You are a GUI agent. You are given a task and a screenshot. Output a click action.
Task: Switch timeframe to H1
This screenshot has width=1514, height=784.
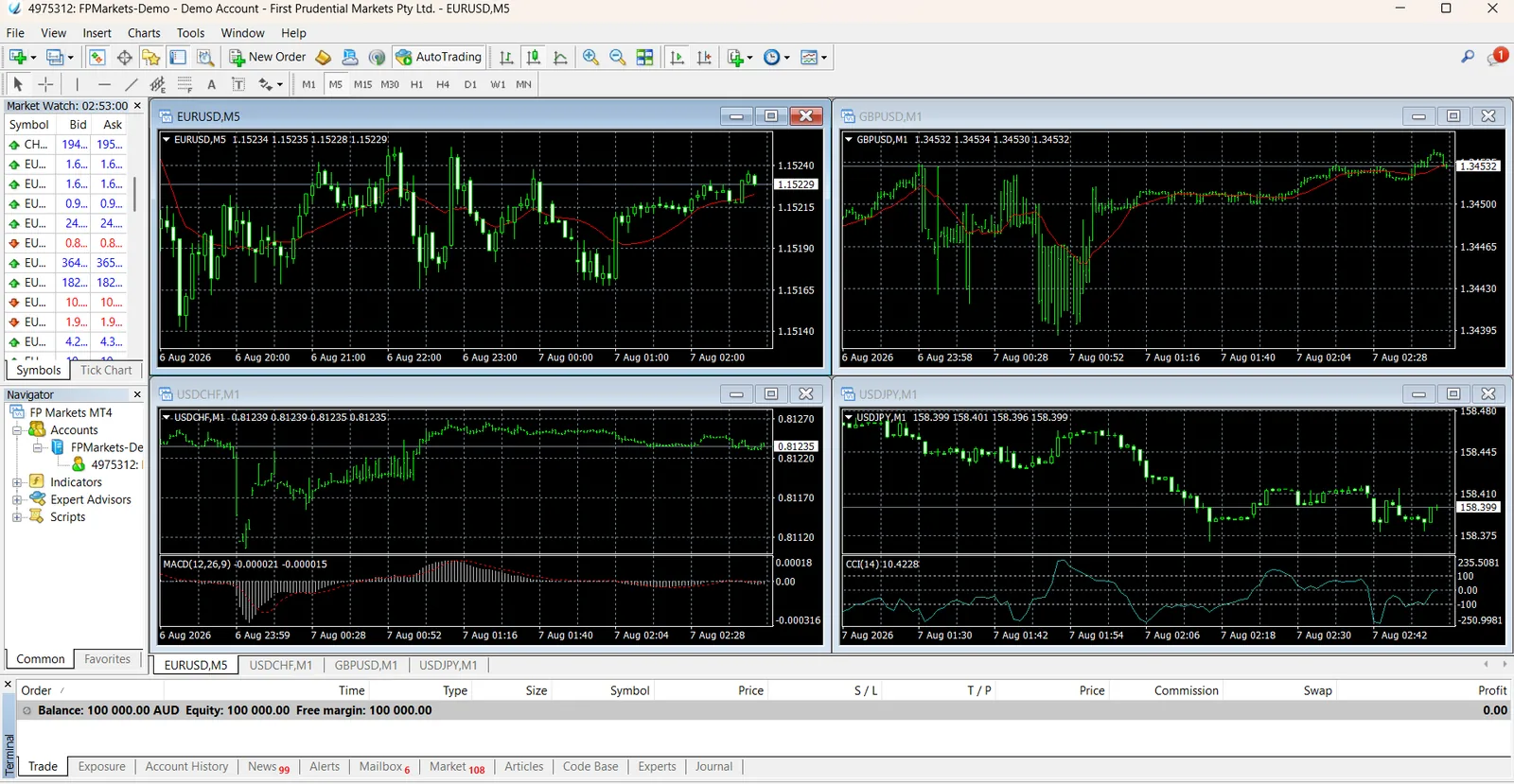(416, 84)
